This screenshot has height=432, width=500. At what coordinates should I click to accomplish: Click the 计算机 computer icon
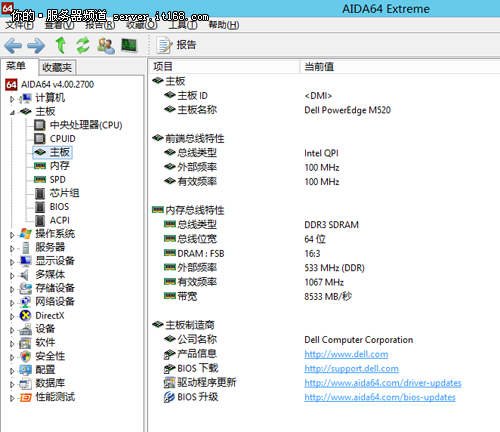point(26,98)
